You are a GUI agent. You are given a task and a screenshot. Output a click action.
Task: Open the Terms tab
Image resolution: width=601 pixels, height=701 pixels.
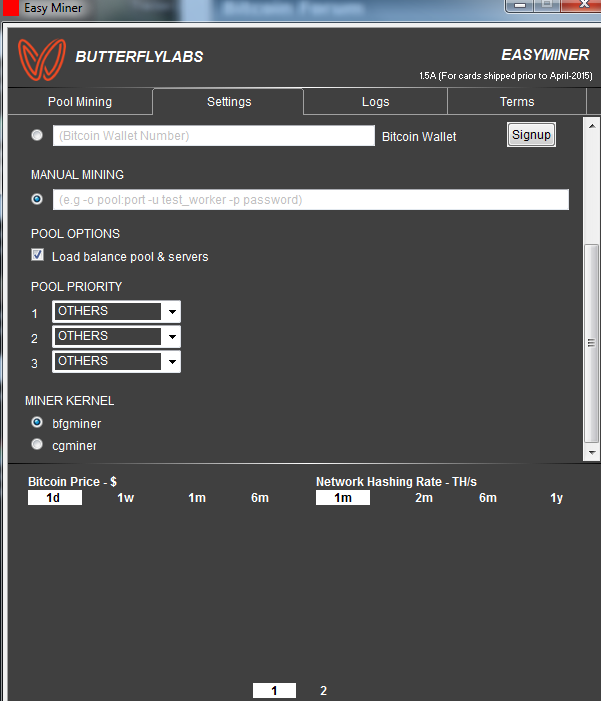pos(517,101)
